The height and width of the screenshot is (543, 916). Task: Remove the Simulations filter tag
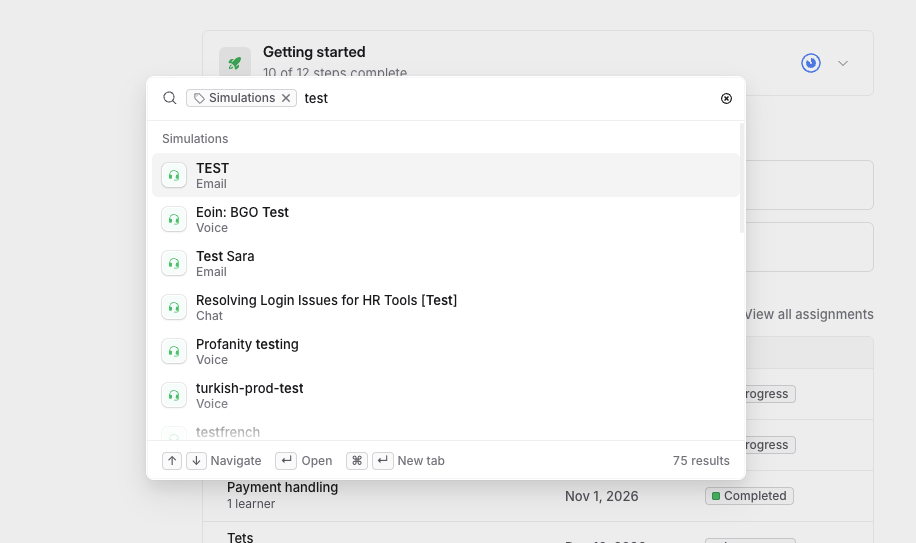[286, 98]
